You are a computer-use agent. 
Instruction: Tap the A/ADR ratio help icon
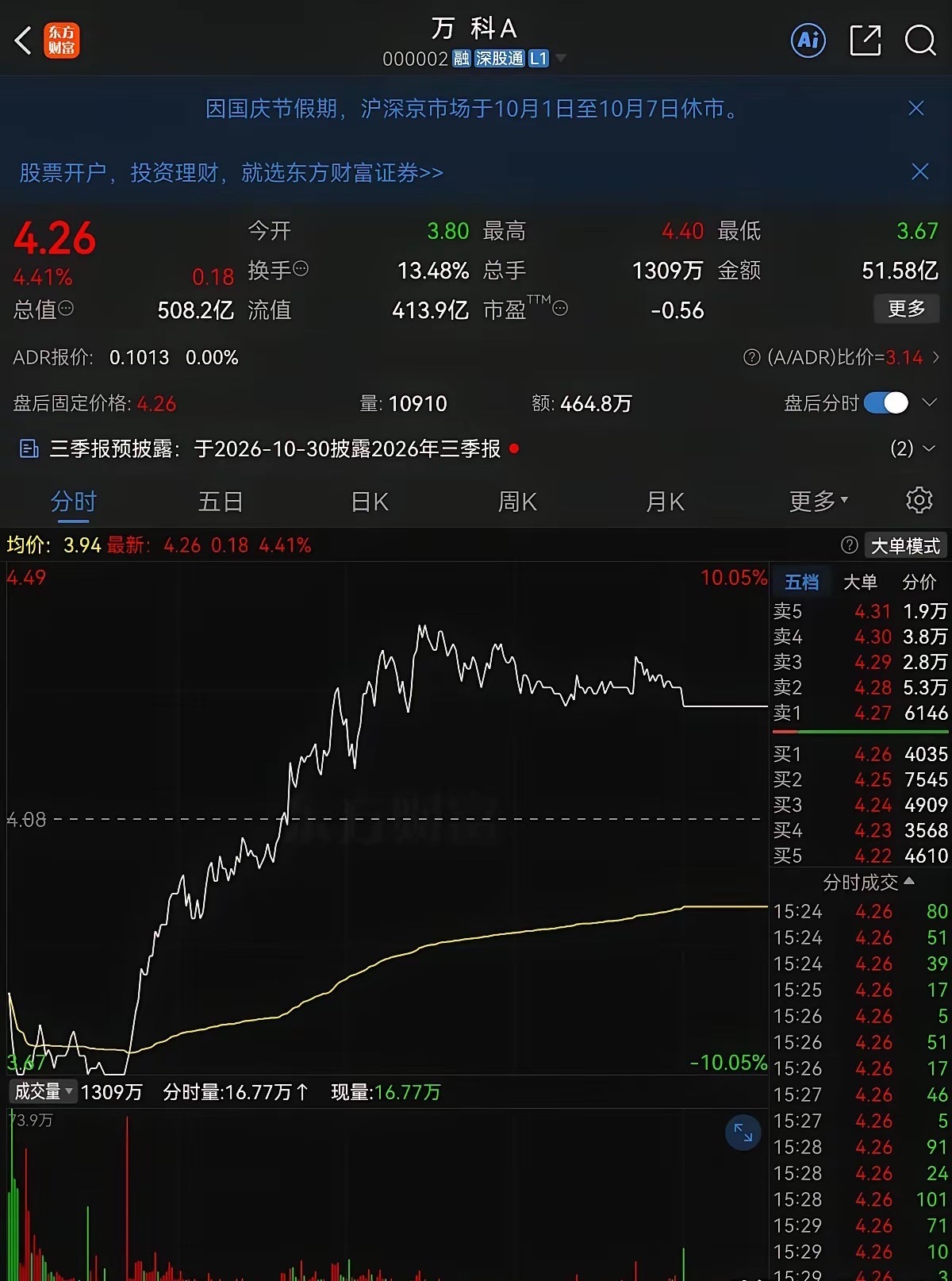[751, 357]
